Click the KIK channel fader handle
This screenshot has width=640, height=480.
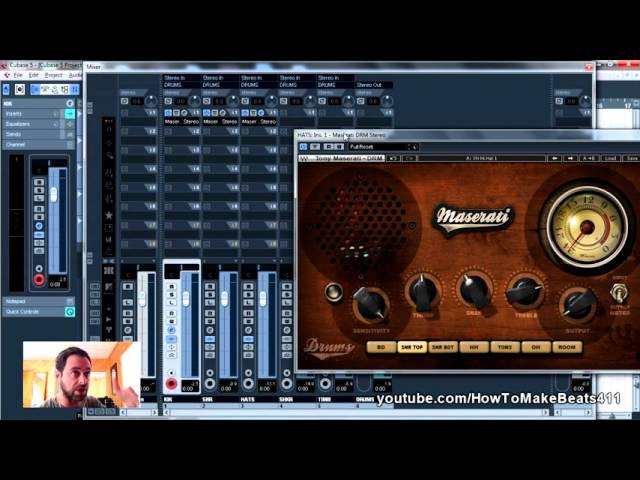coord(186,298)
